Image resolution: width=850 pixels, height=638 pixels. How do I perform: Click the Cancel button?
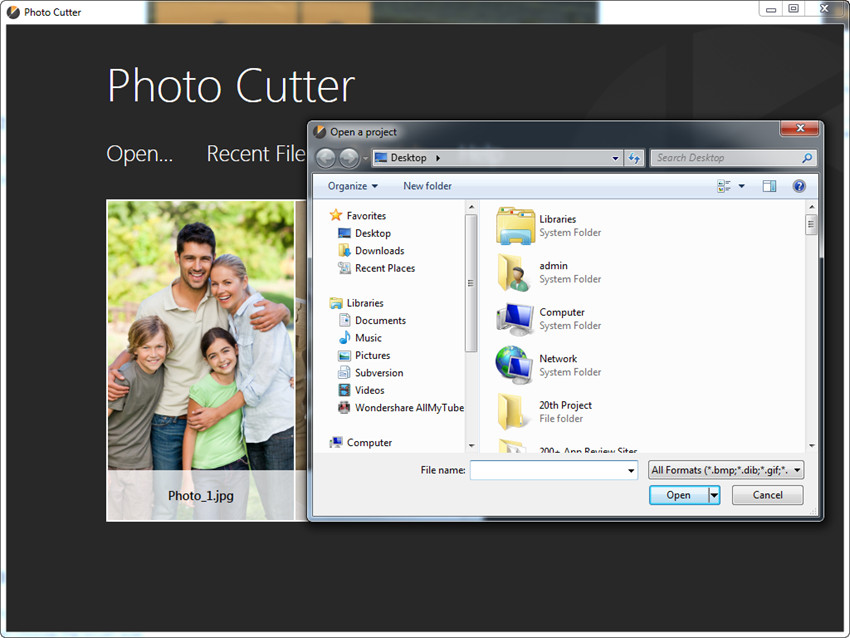pos(767,495)
